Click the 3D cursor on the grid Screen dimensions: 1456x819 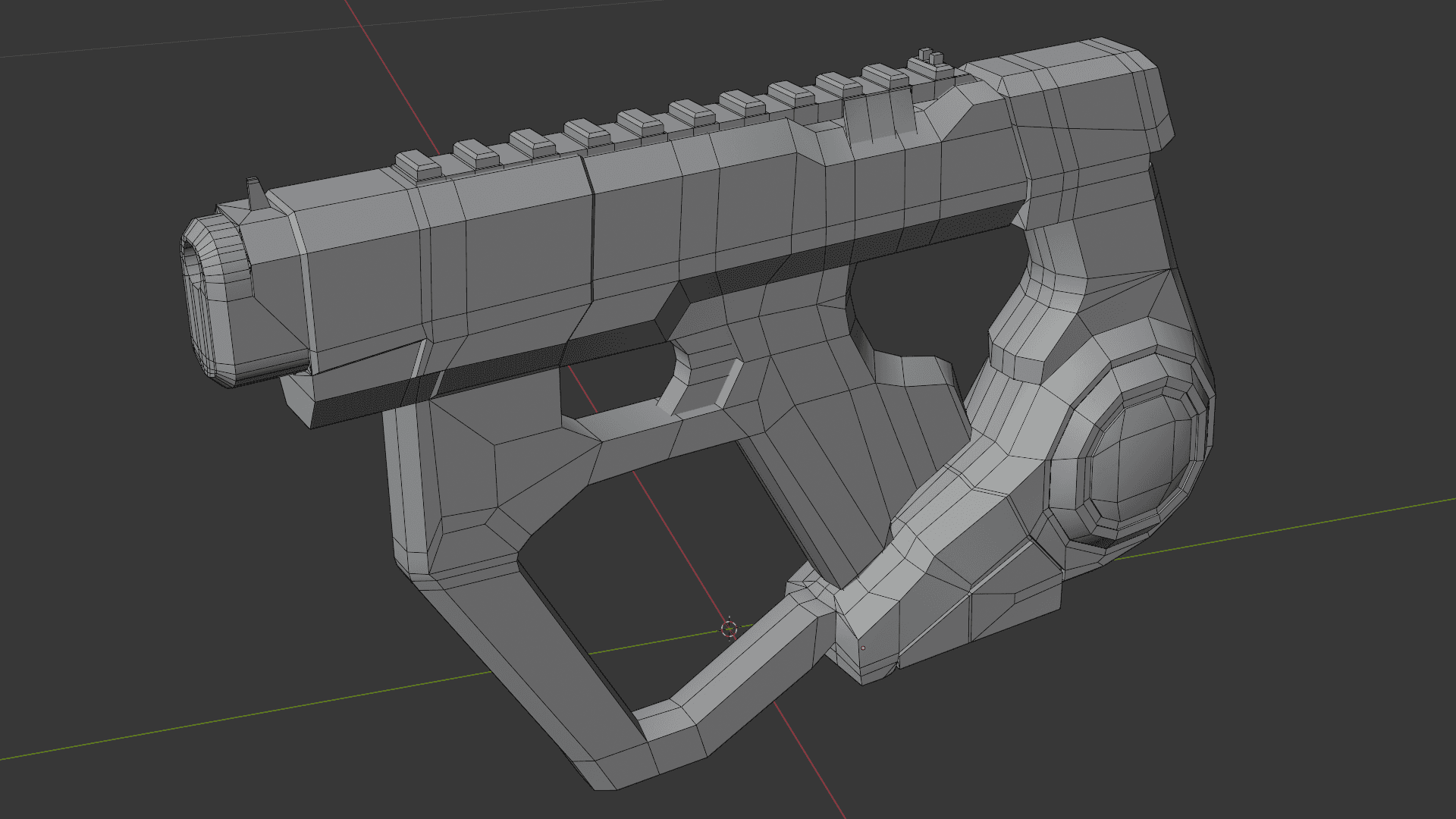pyautogui.click(x=729, y=629)
